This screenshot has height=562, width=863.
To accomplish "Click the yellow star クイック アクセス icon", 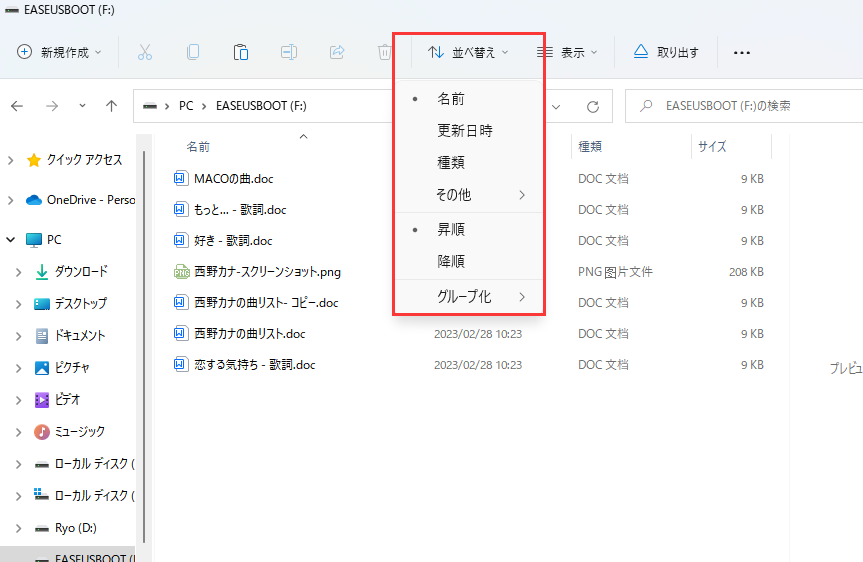I will 34,160.
